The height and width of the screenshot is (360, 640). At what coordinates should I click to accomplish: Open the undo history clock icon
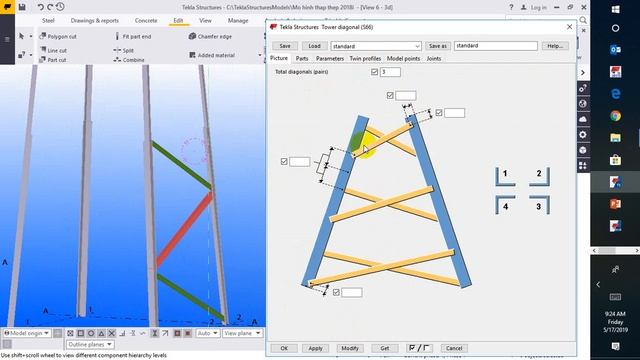coord(60,7)
